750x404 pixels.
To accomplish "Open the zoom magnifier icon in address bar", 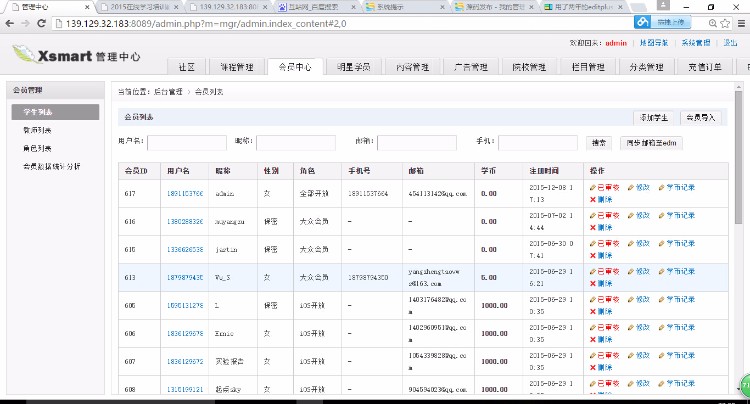I will coord(713,23).
